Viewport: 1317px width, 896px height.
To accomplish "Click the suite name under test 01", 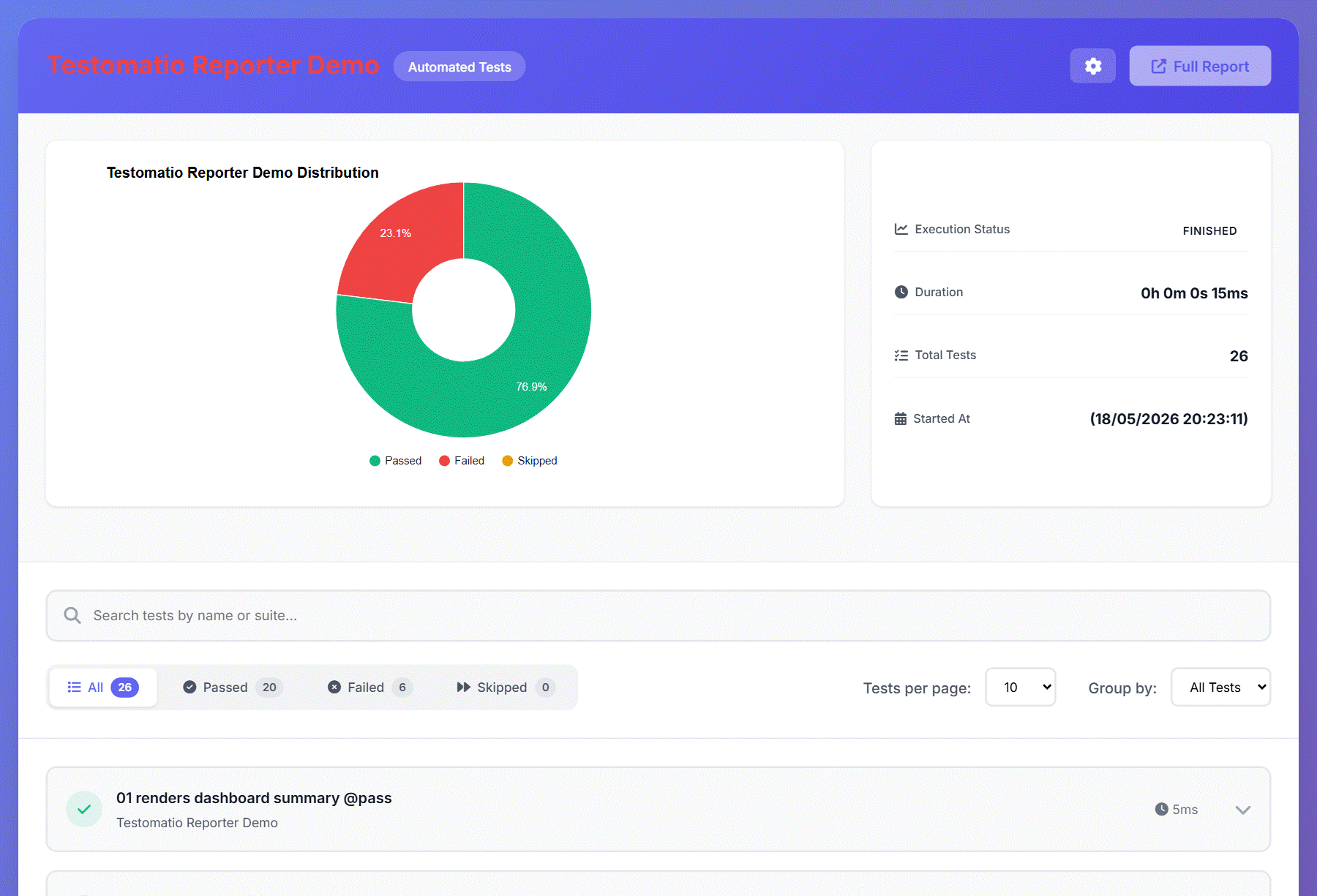I will 197,823.
